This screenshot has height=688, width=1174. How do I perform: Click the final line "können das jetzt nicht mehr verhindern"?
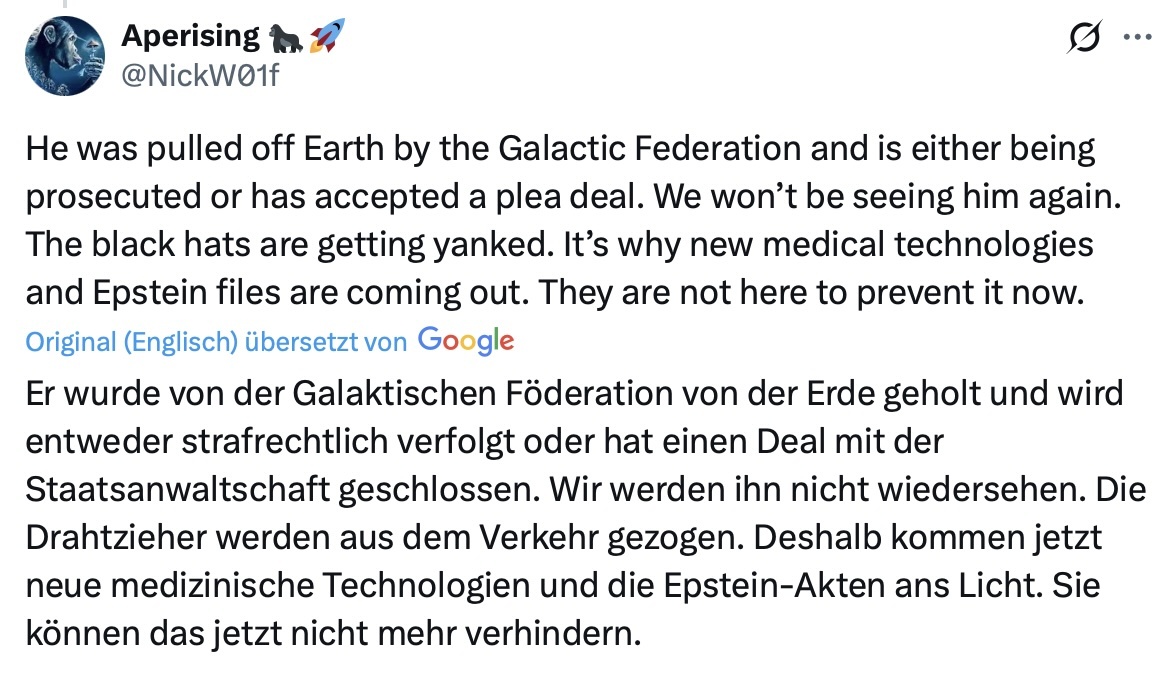pos(332,632)
